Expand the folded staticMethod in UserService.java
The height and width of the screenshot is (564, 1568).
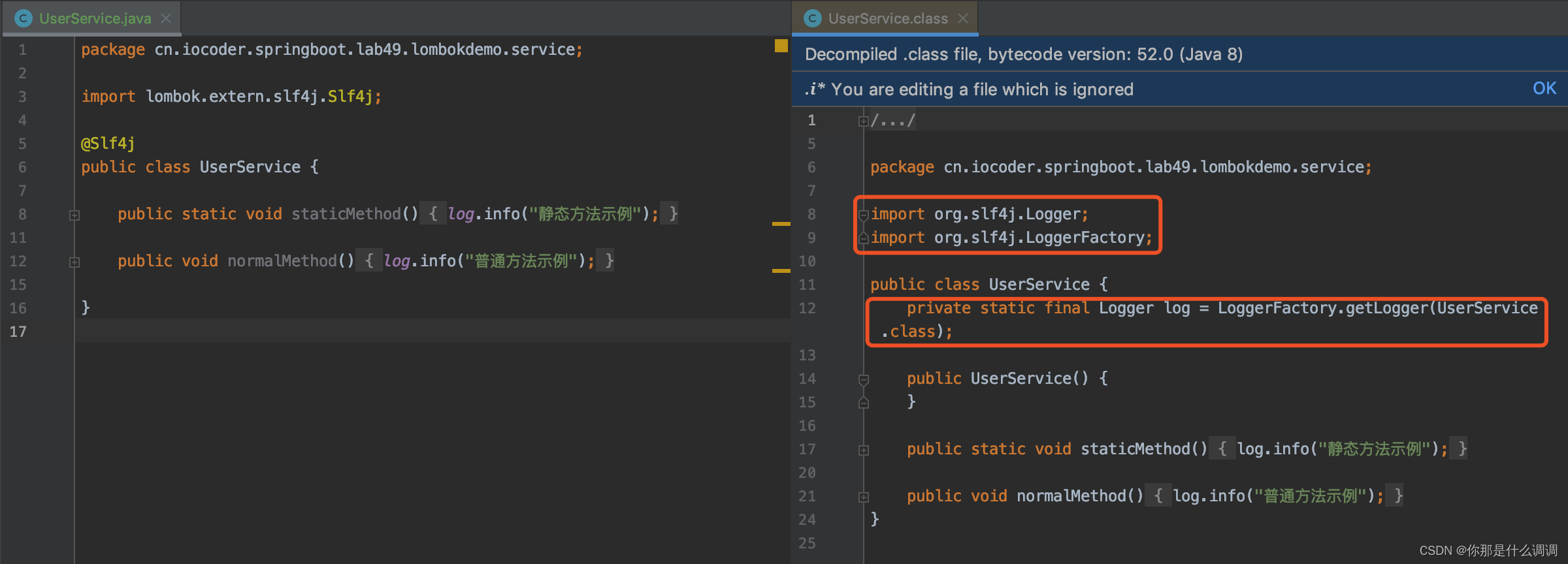tap(74, 215)
